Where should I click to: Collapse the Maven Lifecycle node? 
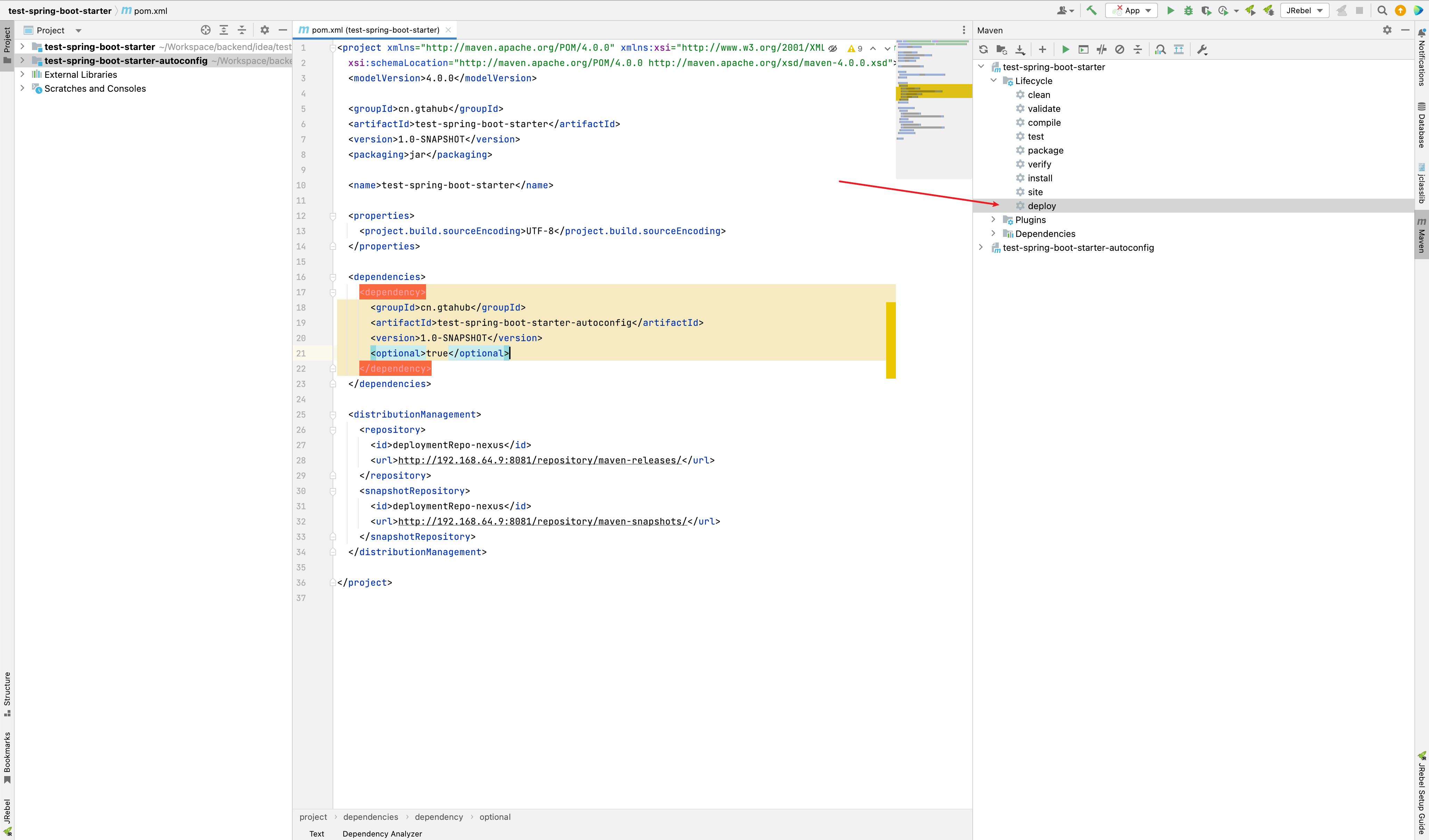[993, 81]
